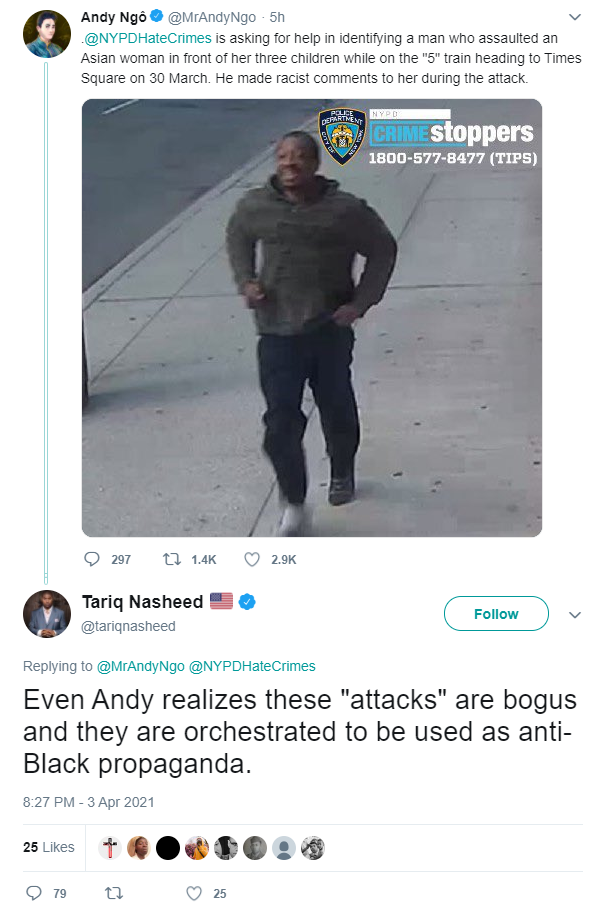View the 25 Likes list

[x=49, y=847]
